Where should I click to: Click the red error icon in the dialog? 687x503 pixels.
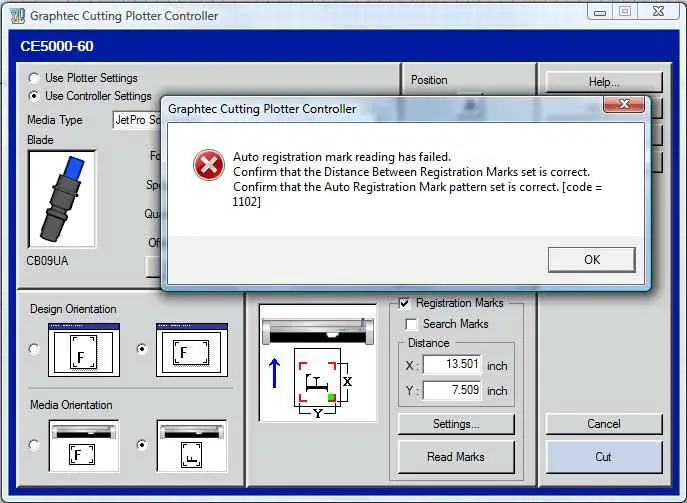pos(209,165)
